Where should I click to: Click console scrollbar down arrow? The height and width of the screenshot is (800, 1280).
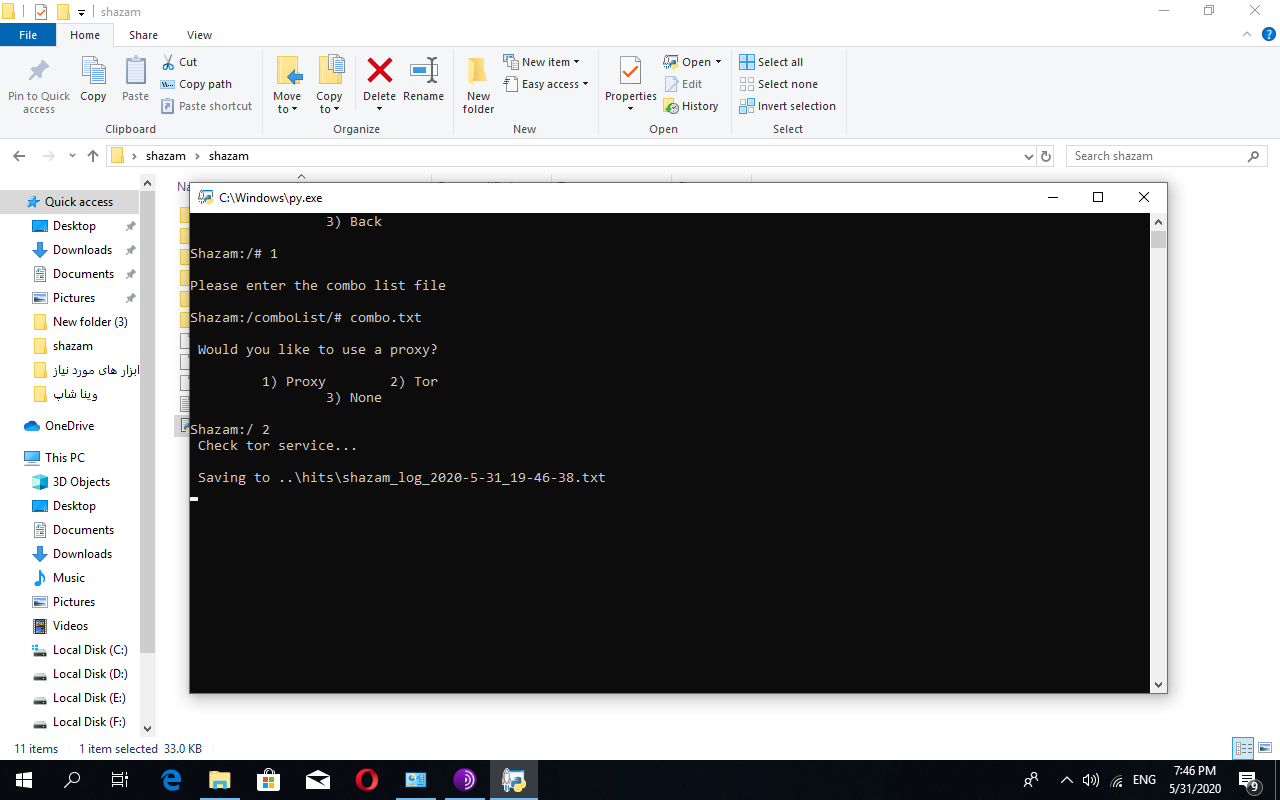coord(1158,685)
